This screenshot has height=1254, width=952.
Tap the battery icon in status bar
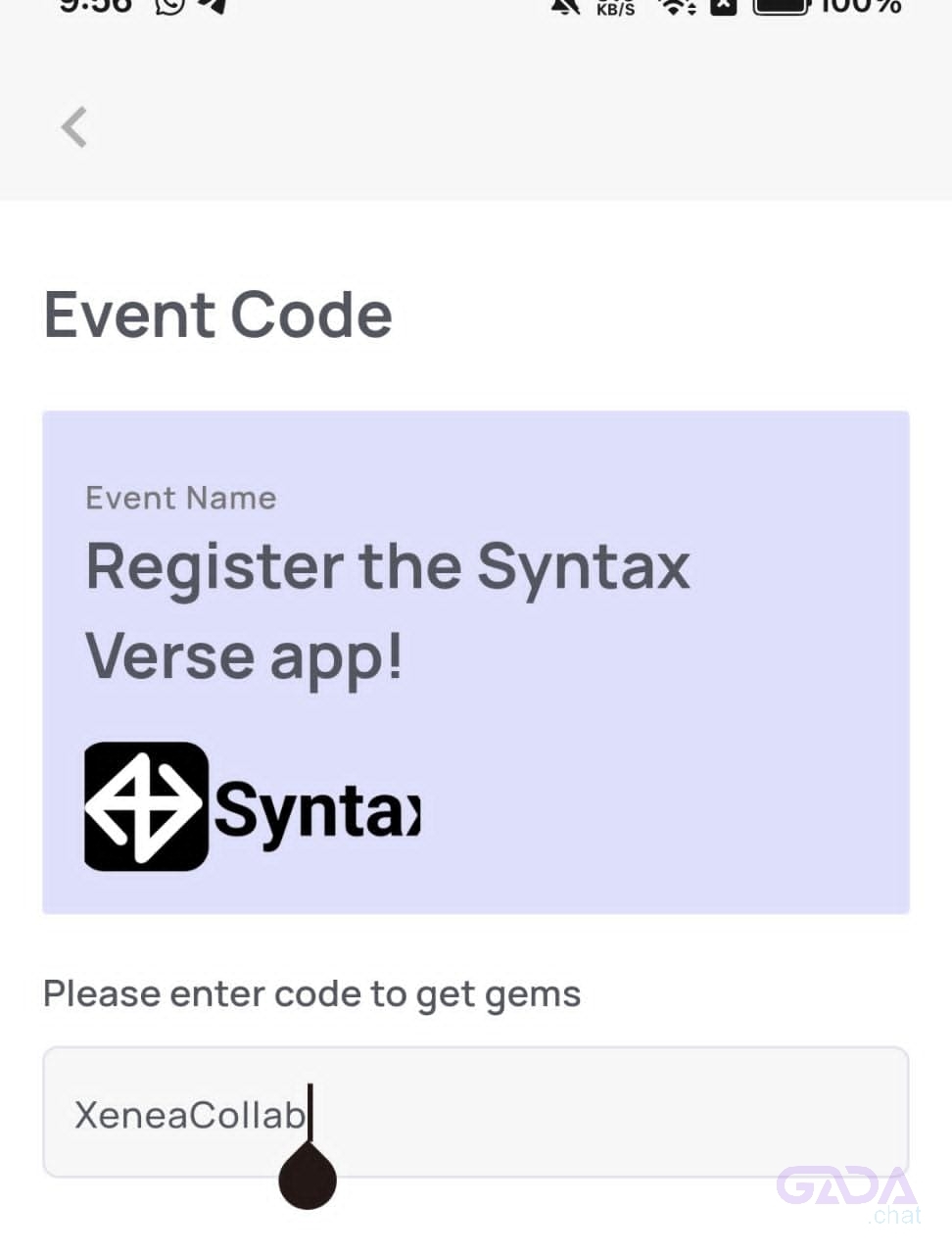[781, 7]
